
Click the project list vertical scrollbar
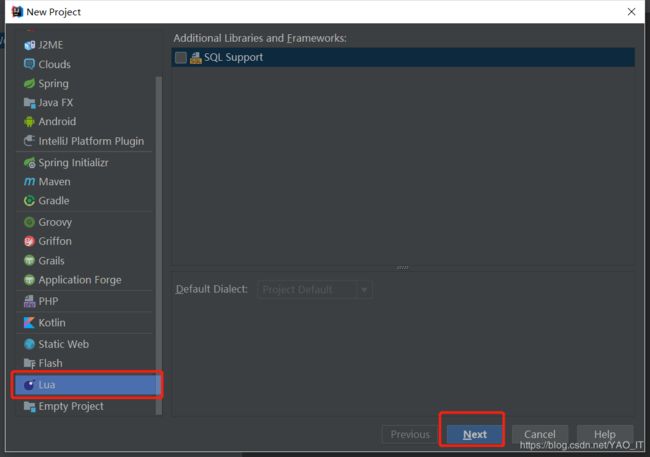(159, 245)
